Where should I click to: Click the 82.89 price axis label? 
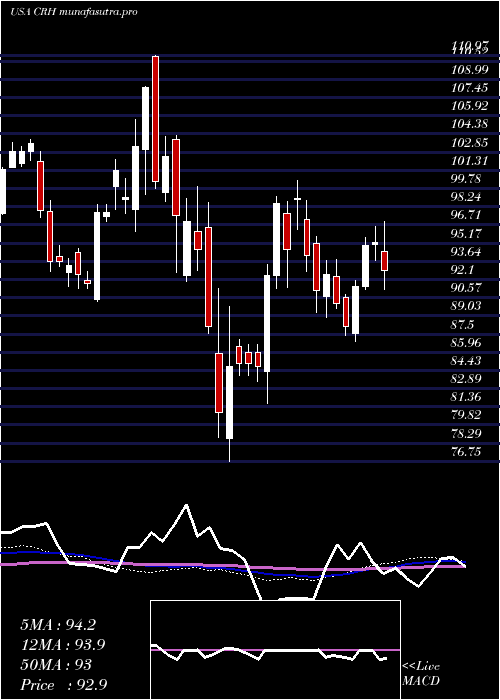click(467, 379)
